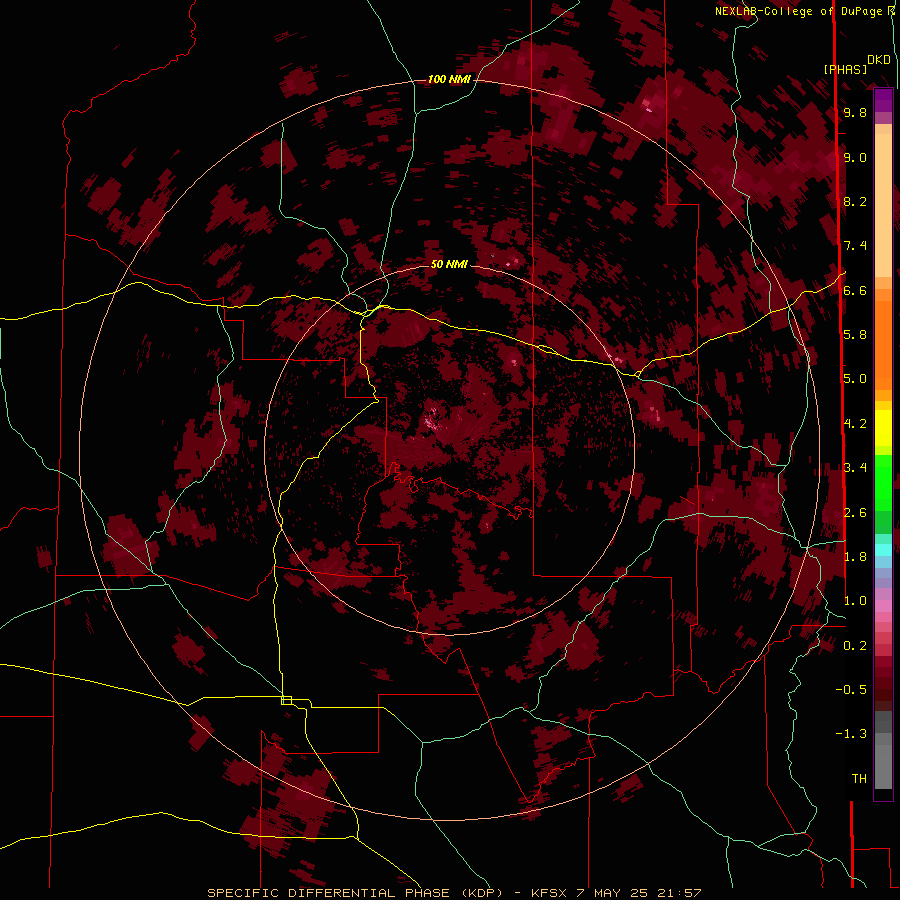
Task: Click the gray segment at the color bar bottom
Action: [x=883, y=762]
